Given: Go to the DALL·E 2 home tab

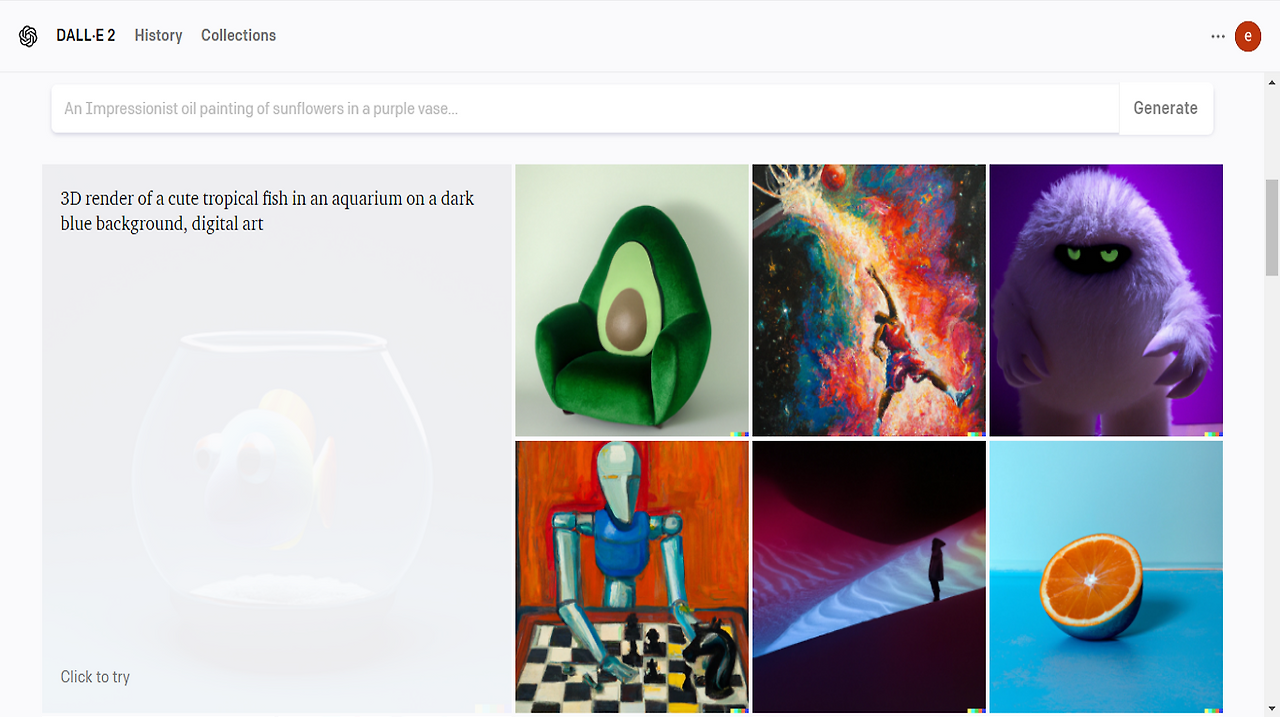Looking at the screenshot, I should 86,36.
